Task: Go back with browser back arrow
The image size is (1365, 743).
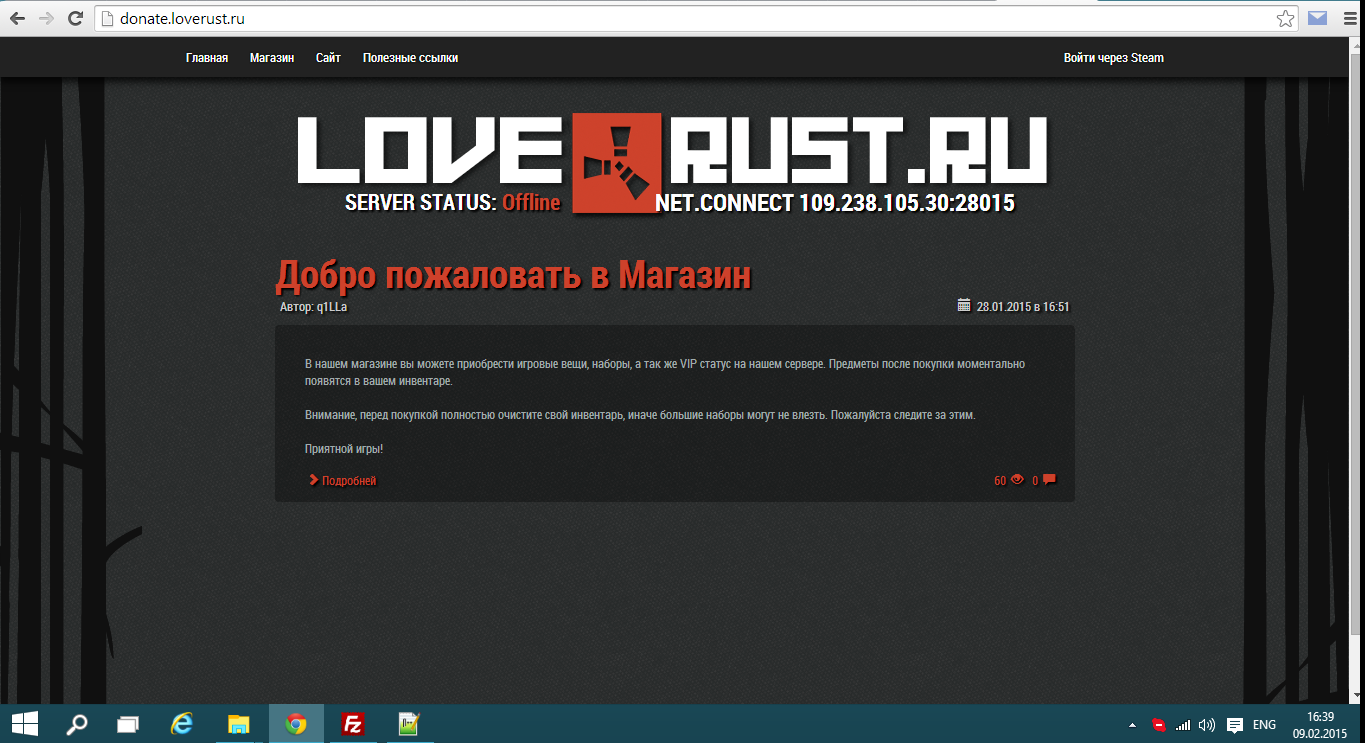Action: [x=17, y=18]
